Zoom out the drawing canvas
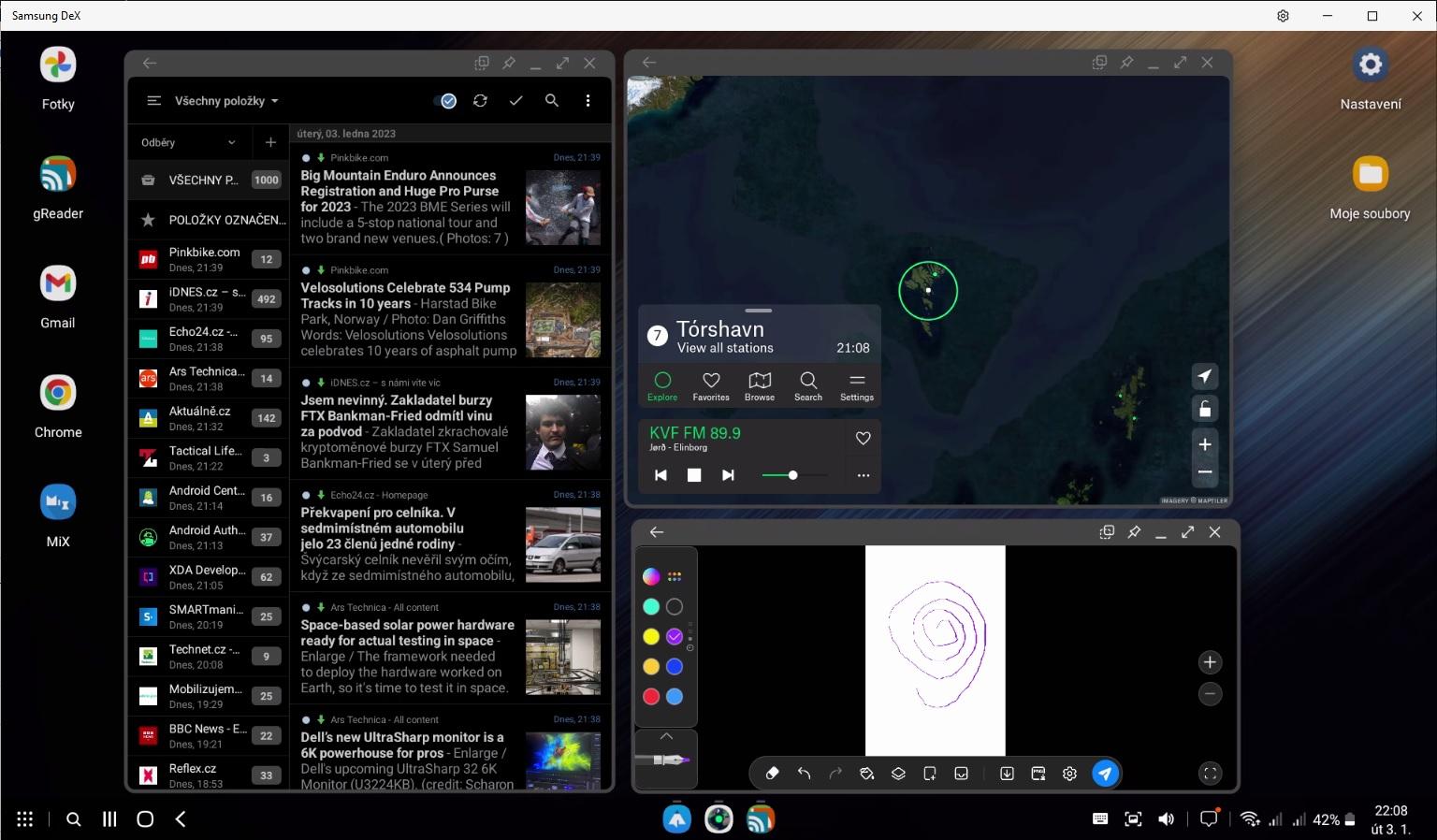 coord(1210,694)
